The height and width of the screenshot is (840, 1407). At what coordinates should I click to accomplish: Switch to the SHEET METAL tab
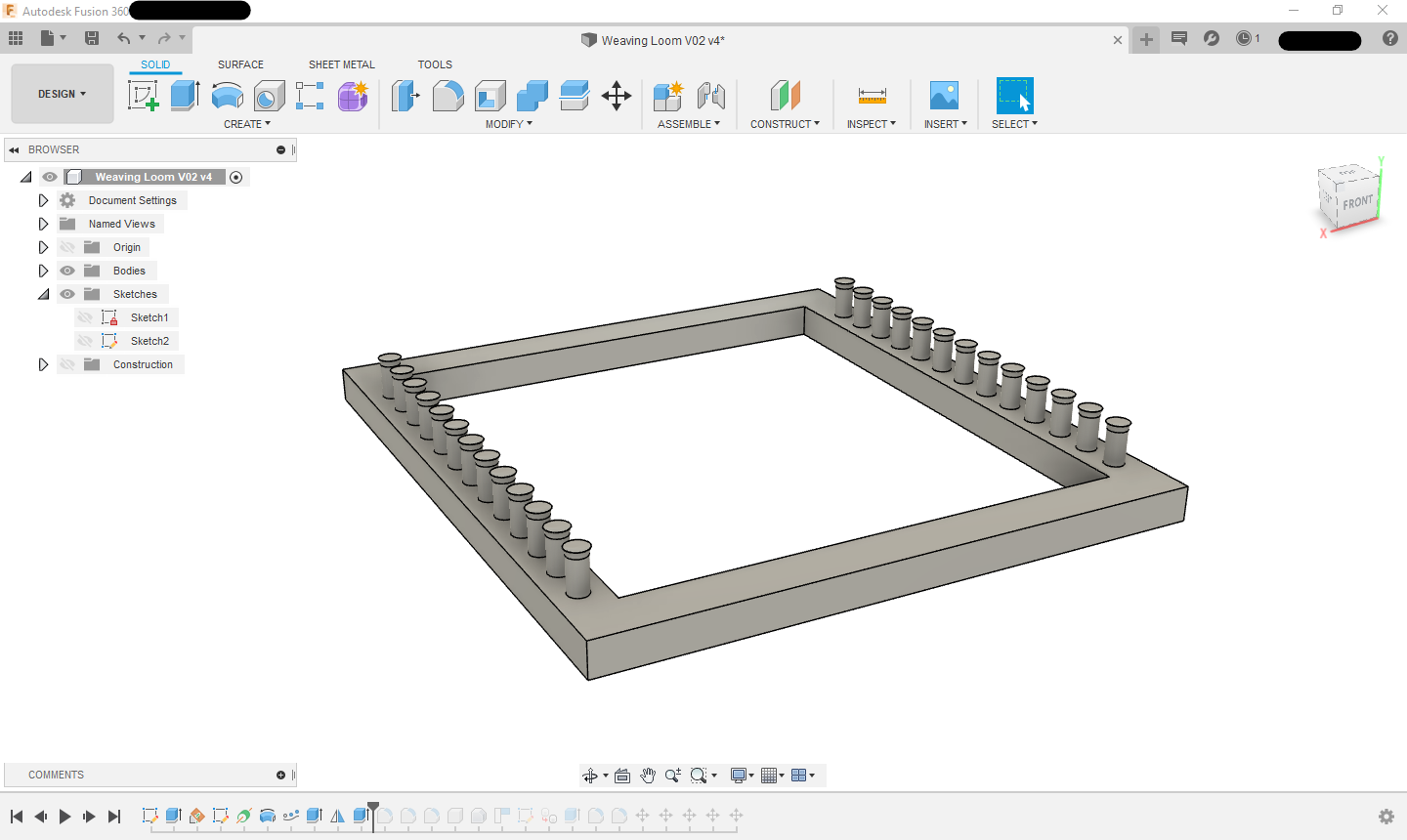342,64
